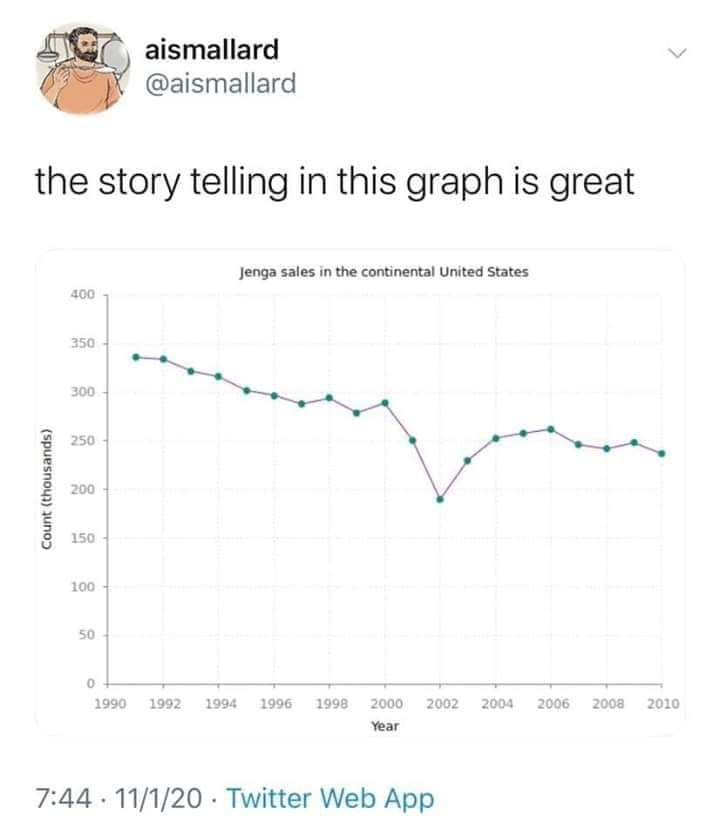The width and height of the screenshot is (720, 836).
Task: Click the Jenga sales chart title
Action: 384,271
